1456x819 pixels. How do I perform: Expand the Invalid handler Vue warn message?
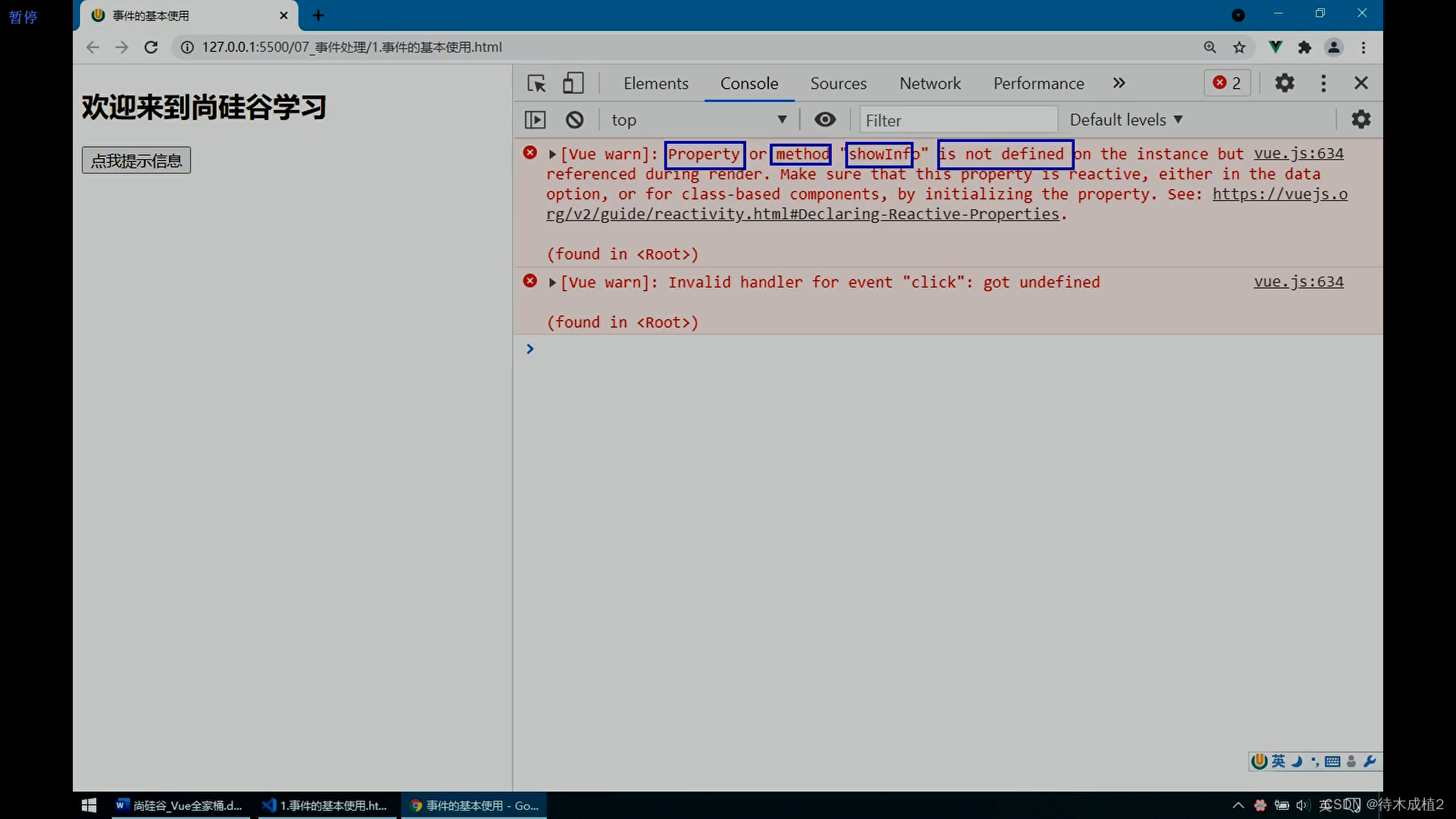553,282
